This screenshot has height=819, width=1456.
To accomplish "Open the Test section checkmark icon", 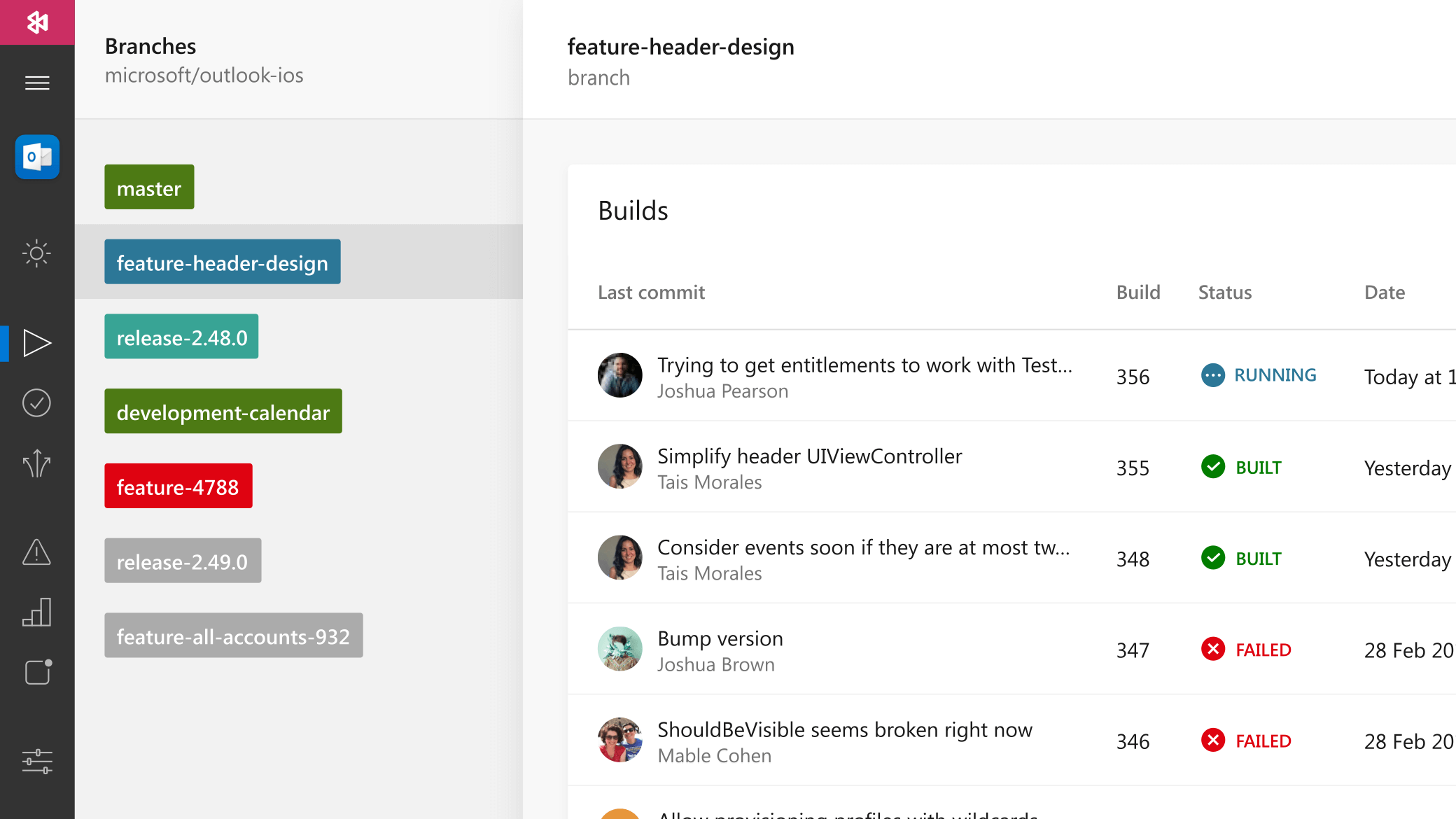I will pyautogui.click(x=36, y=402).
